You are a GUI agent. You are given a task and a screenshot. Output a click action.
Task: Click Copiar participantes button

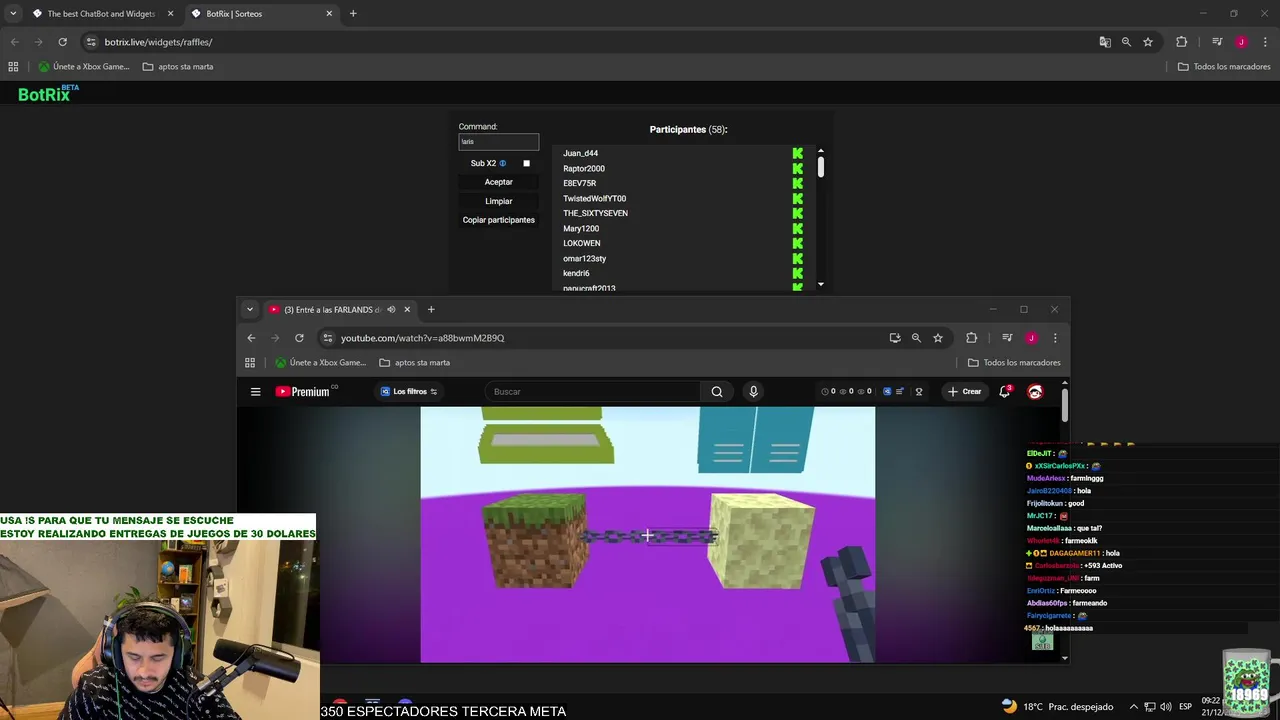pos(499,220)
